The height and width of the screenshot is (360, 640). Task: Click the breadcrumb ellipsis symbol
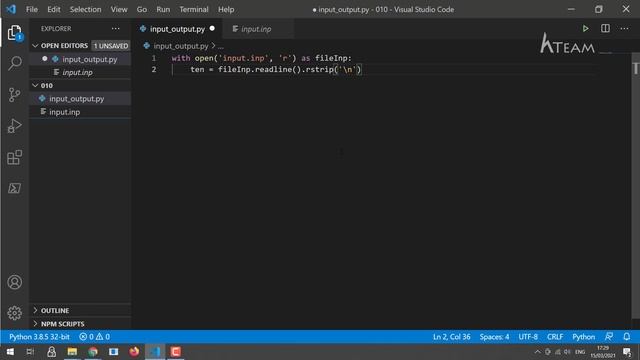[220, 46]
